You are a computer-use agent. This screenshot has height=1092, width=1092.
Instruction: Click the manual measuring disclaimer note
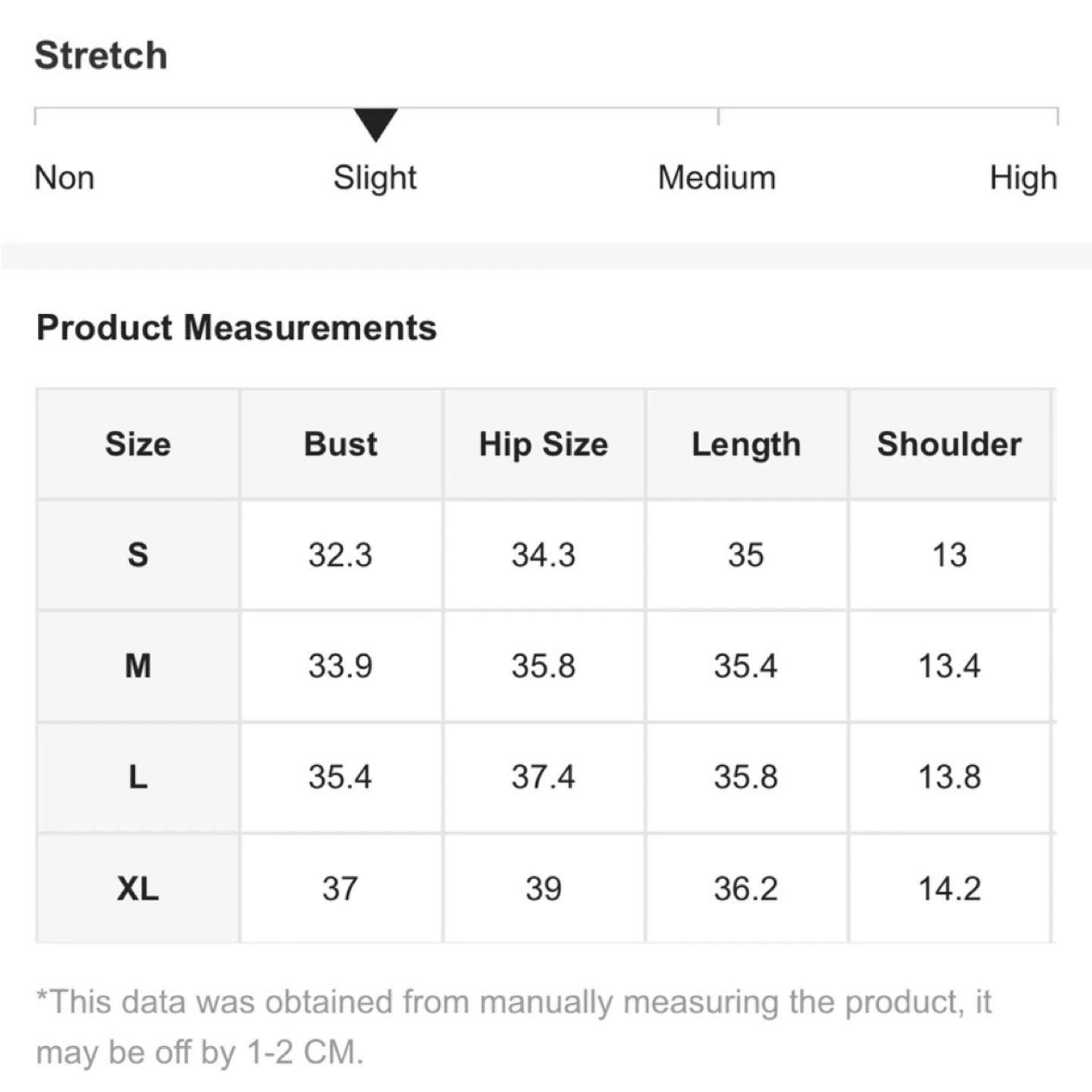pos(513,1027)
